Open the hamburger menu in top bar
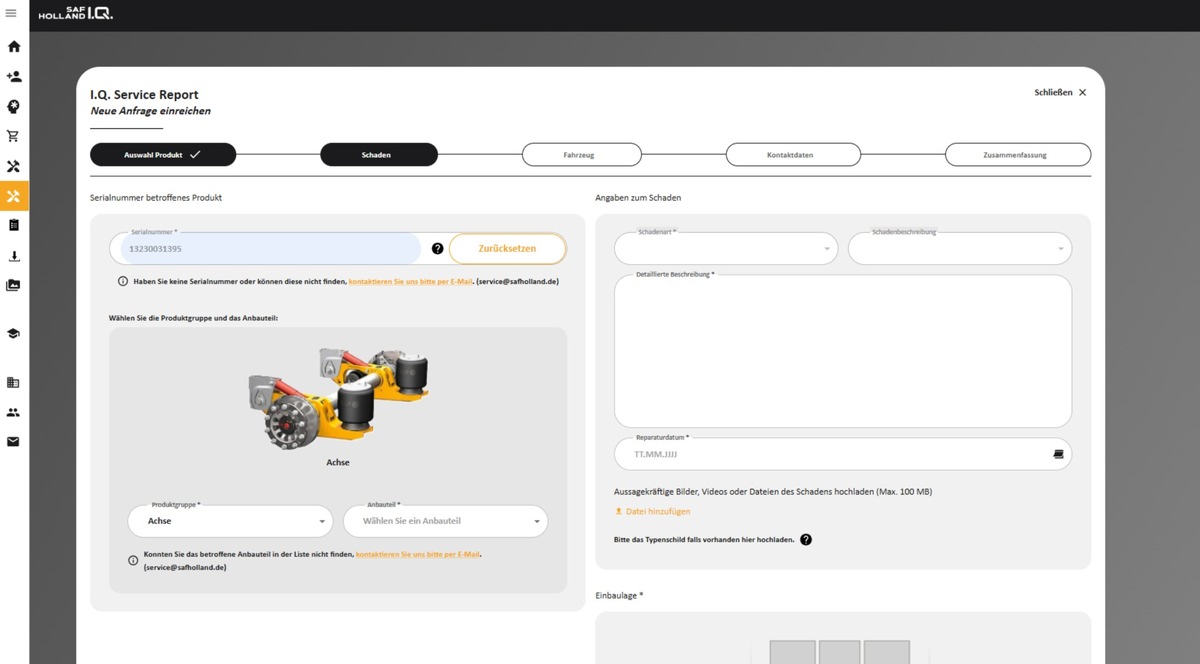1200x664 pixels. click(12, 13)
